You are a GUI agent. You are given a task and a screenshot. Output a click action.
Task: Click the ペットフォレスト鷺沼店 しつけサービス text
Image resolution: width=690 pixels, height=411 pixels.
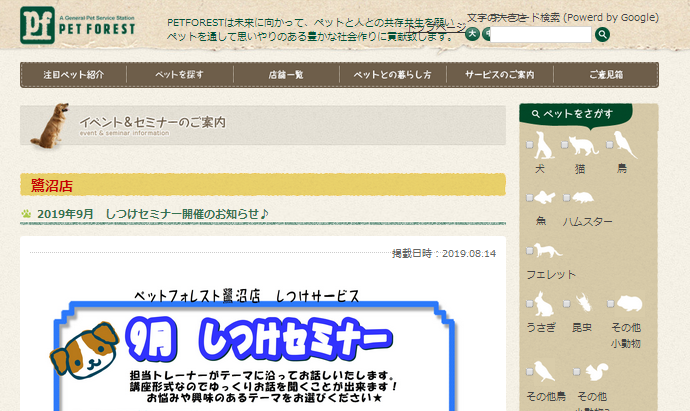pos(247,296)
